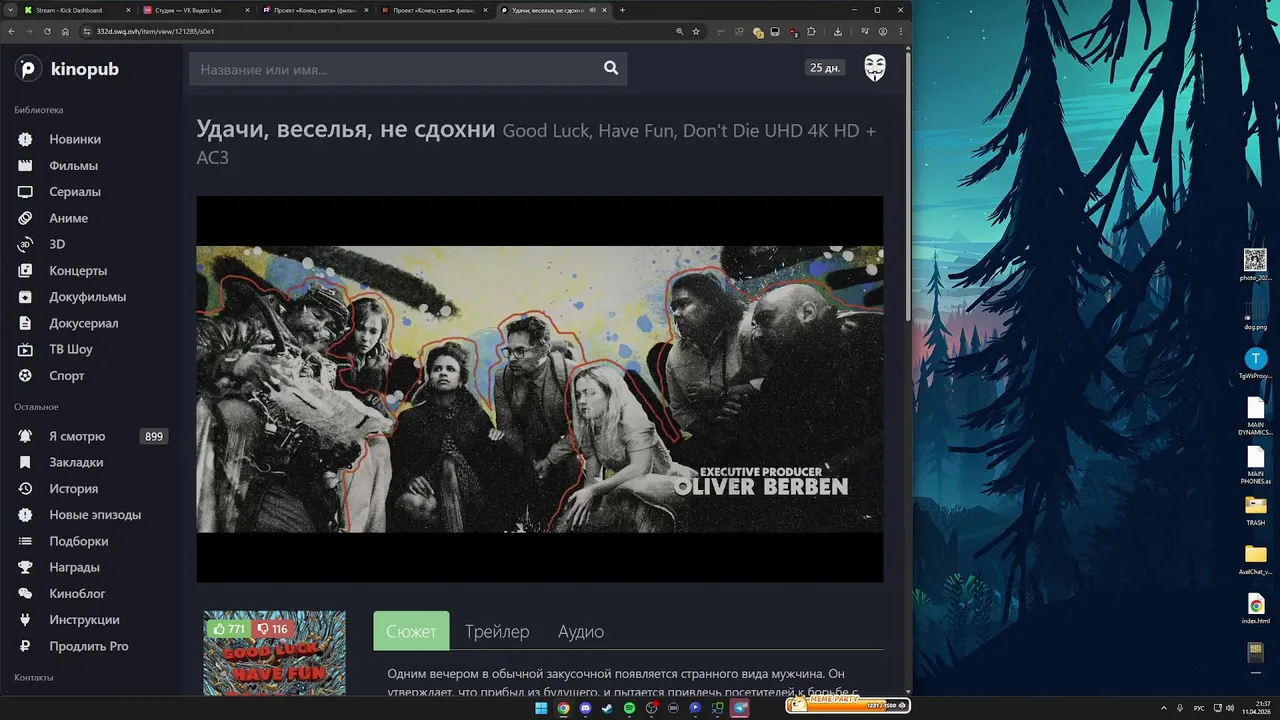
Task: Click the Meme Party progress widget
Action: [x=847, y=705]
